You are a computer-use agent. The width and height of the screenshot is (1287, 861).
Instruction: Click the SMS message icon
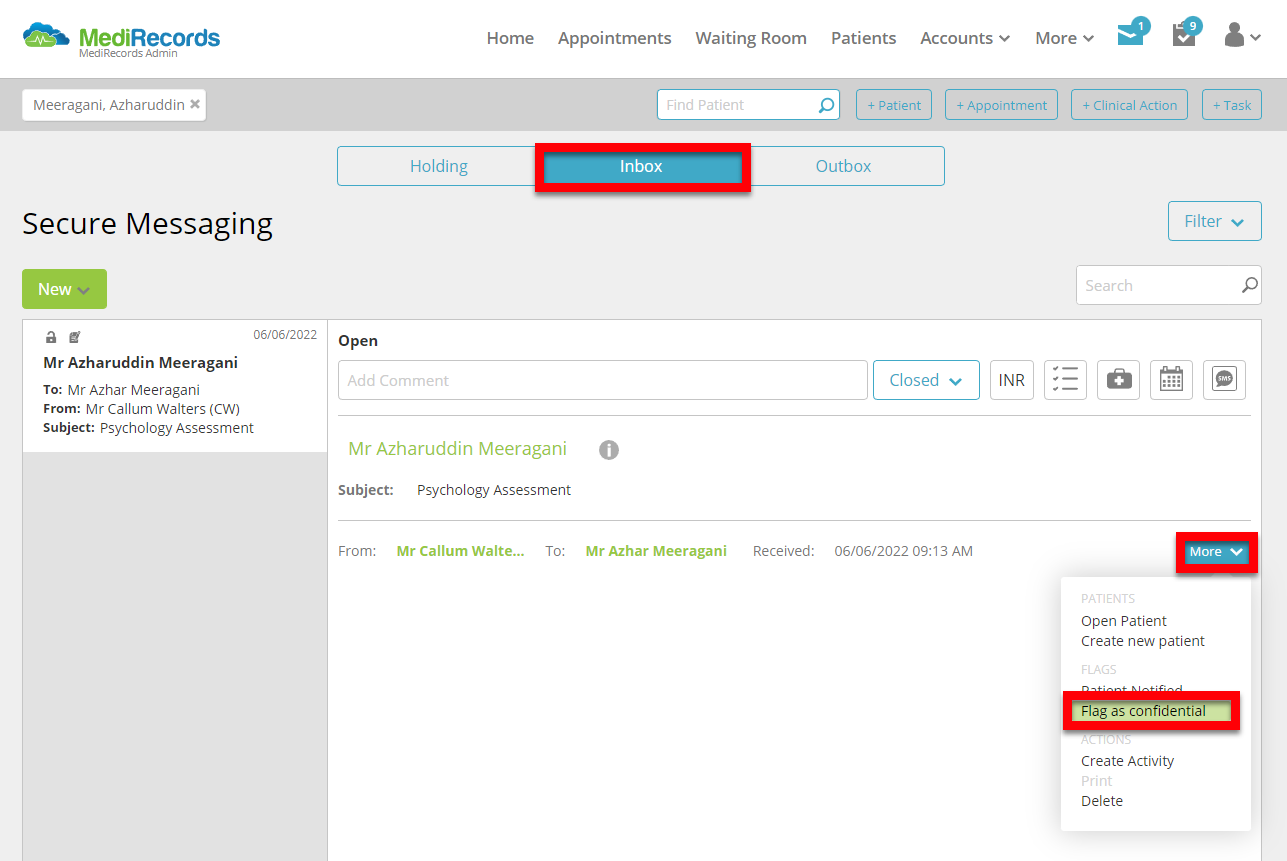point(1224,380)
